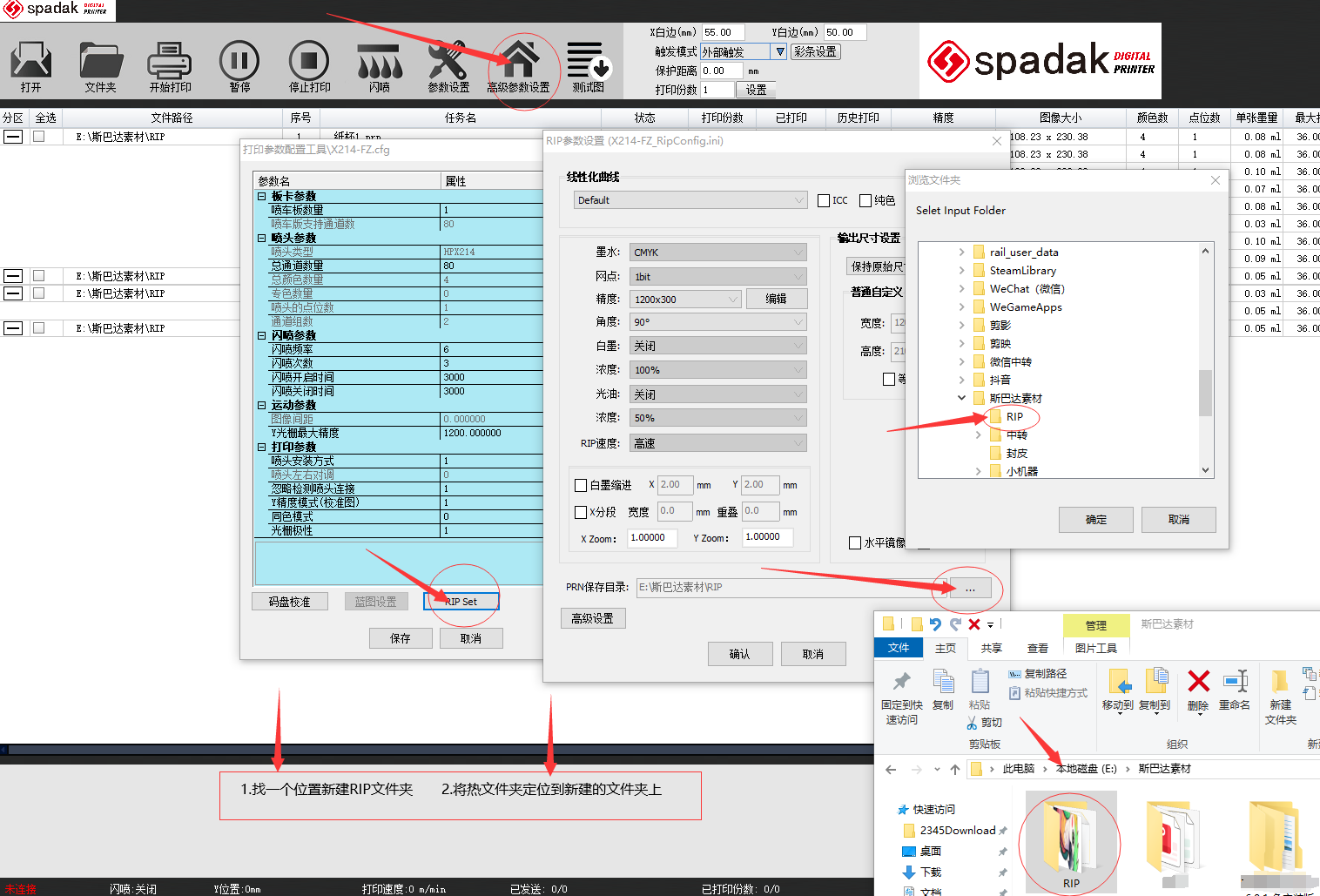Go up one level with Explorer up arrow
1320x896 pixels.
955,769
